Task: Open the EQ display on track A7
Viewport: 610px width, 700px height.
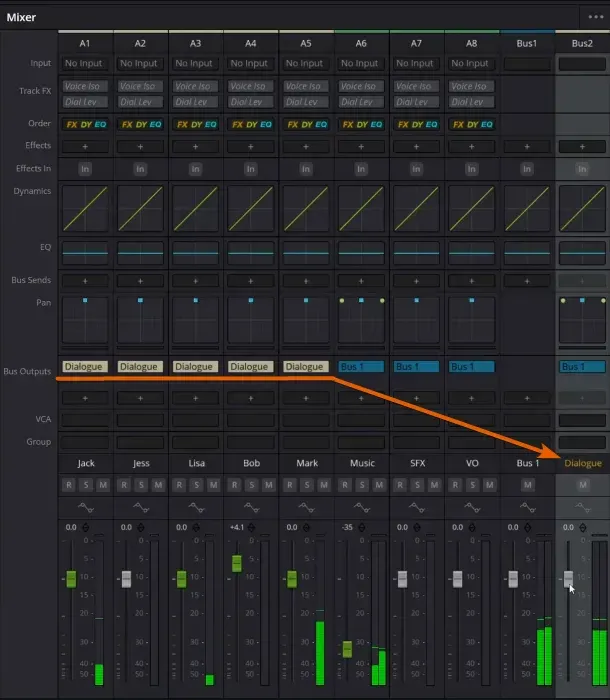Action: [x=416, y=253]
